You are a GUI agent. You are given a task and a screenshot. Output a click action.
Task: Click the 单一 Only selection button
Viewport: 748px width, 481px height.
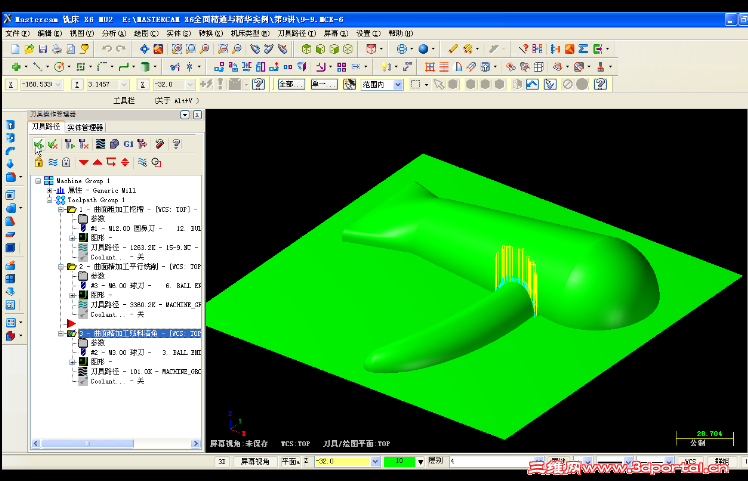point(324,84)
